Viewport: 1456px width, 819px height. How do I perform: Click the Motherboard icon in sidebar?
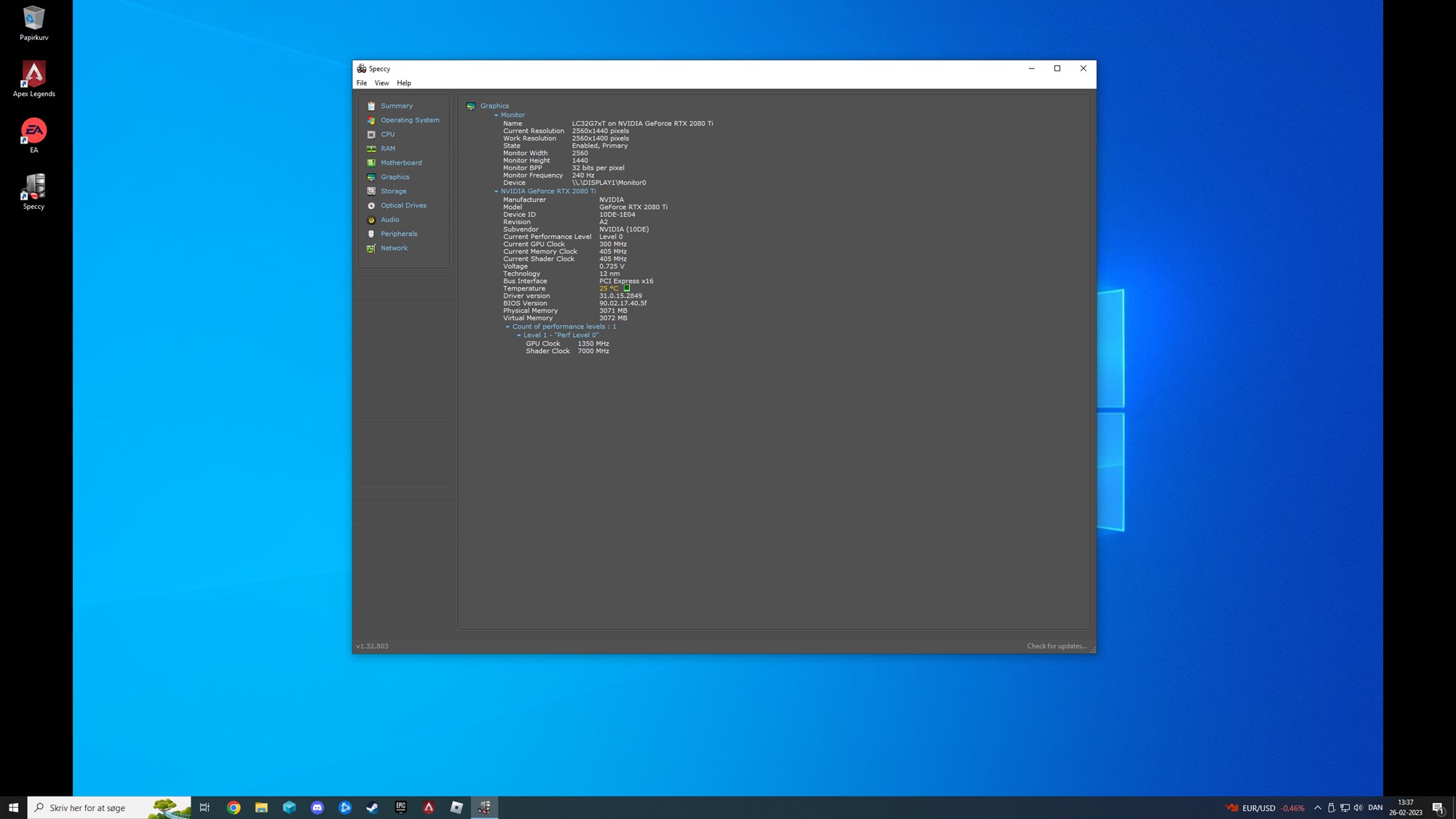click(371, 163)
